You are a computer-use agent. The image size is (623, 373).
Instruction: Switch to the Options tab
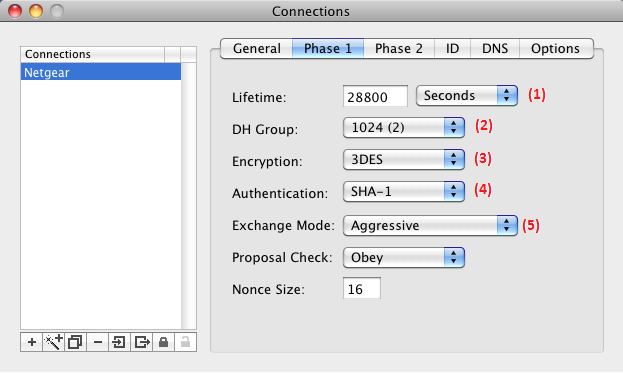[x=556, y=48]
